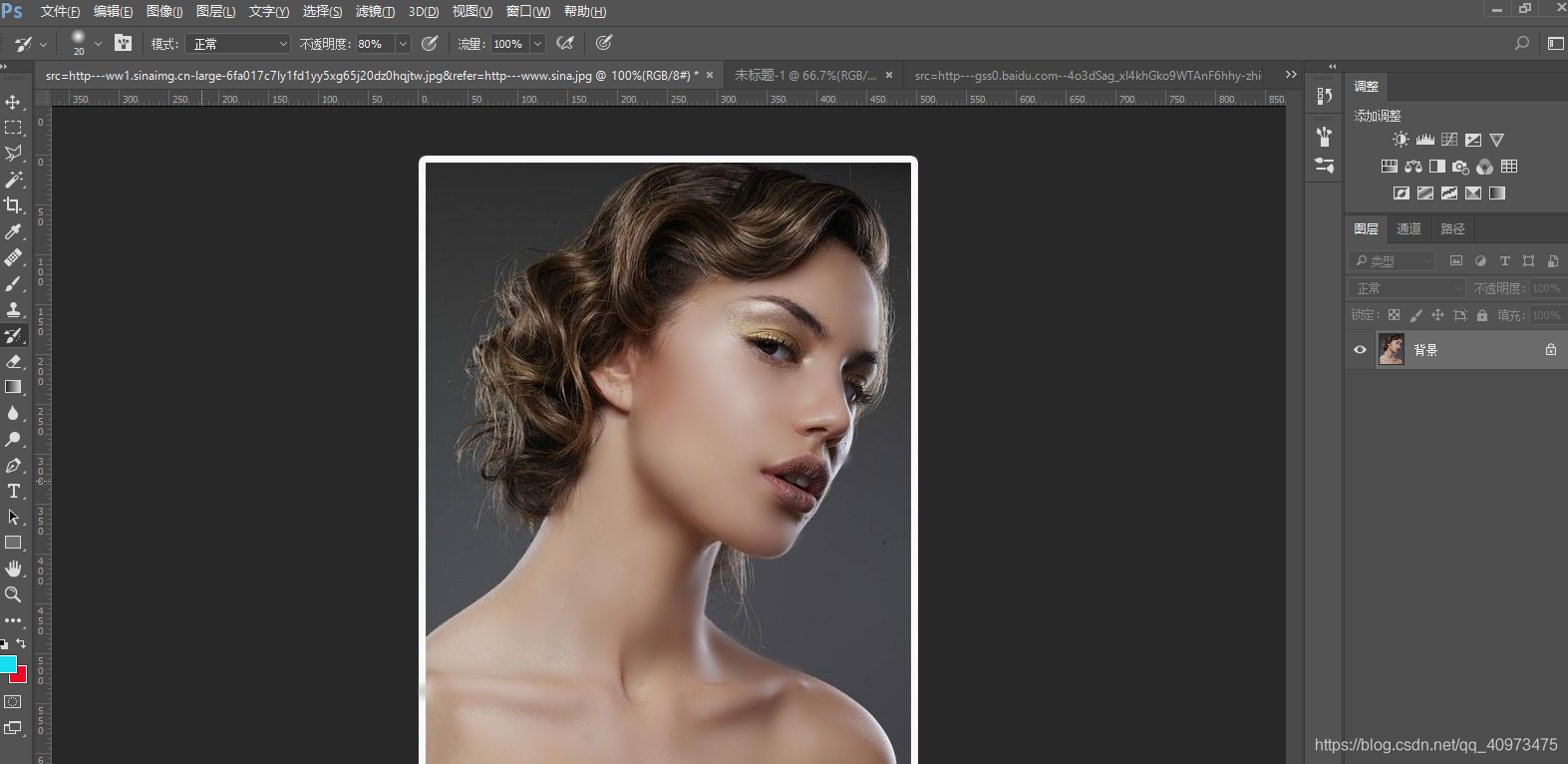1568x764 pixels.
Task: Select the Hand tool
Action: click(x=13, y=569)
